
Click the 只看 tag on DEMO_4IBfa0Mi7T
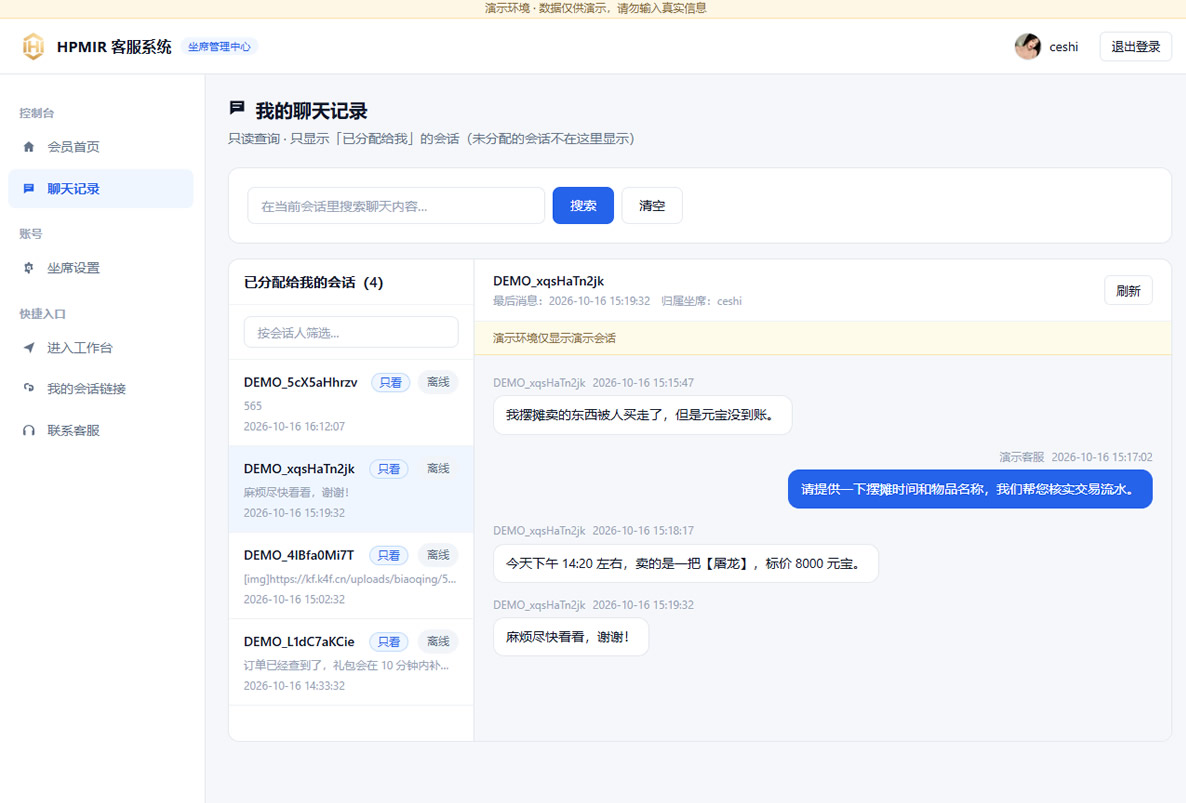pyautogui.click(x=389, y=555)
